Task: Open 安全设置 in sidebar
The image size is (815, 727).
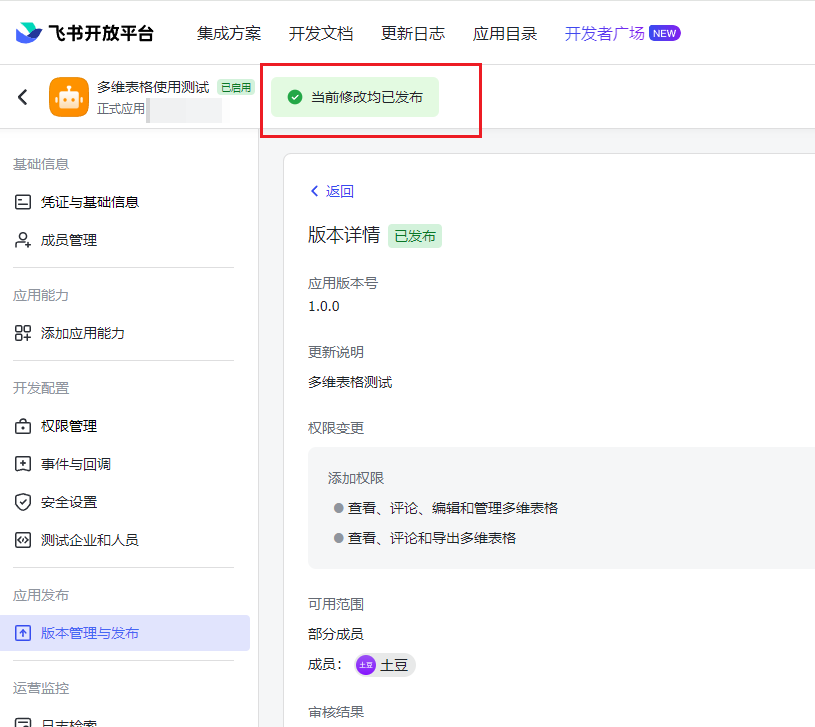Action: point(68,502)
